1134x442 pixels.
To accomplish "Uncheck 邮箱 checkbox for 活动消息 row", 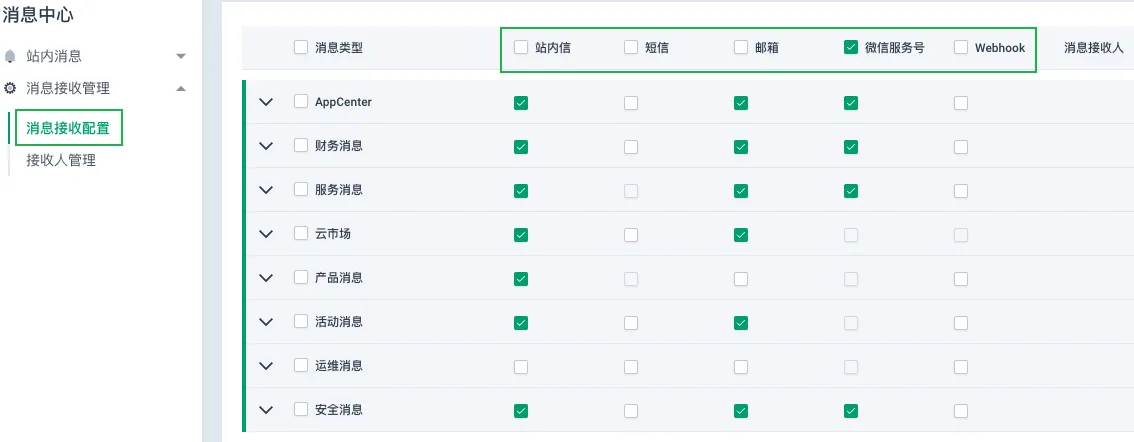I will tap(741, 323).
